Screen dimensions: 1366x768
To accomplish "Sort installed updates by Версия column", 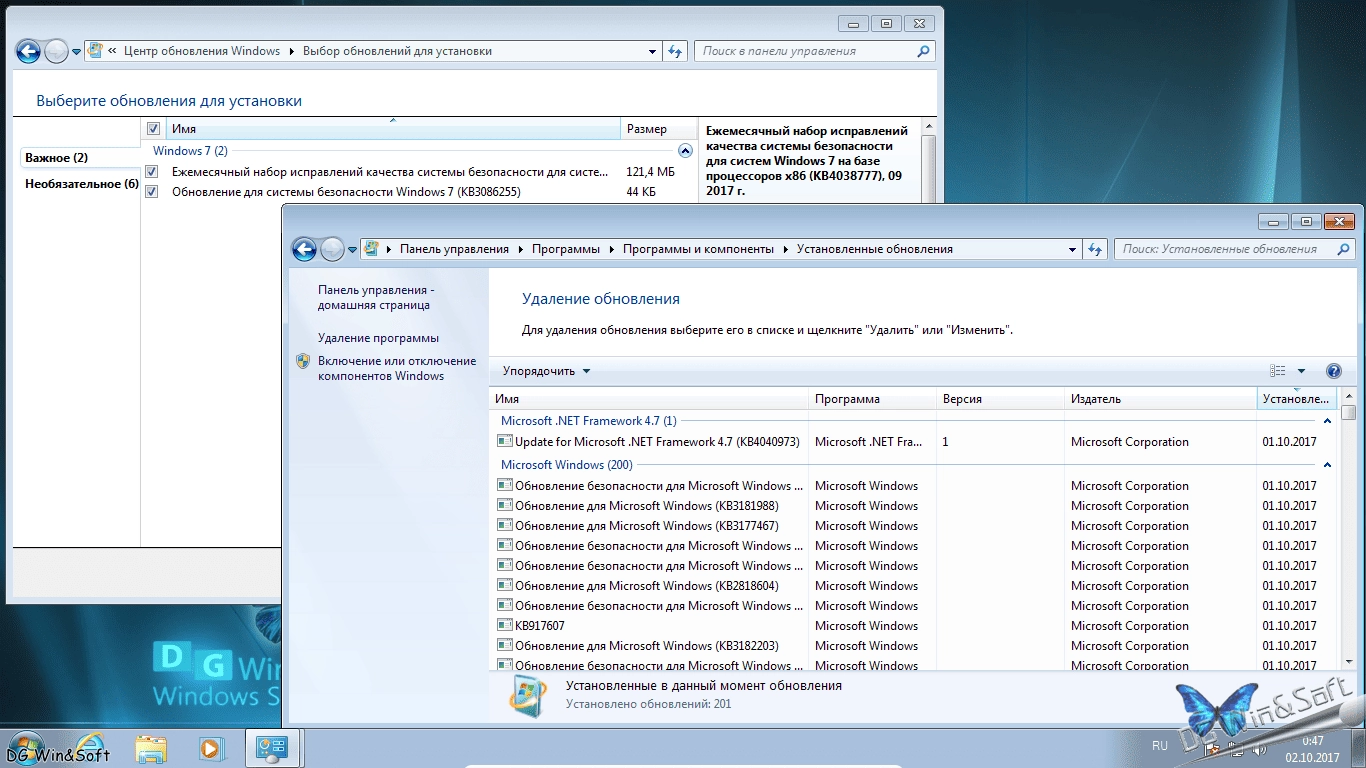I will tap(1000, 399).
